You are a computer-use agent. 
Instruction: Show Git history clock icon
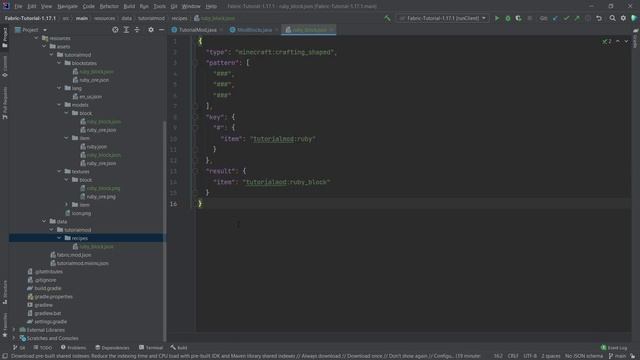point(588,18)
